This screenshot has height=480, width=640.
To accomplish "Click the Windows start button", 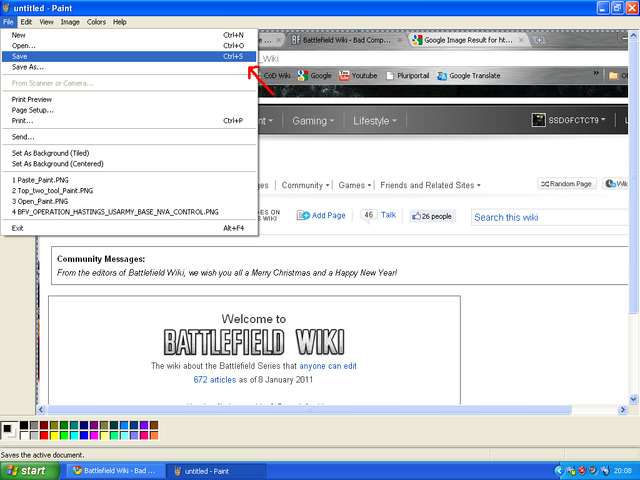I will pyautogui.click(x=29, y=471).
